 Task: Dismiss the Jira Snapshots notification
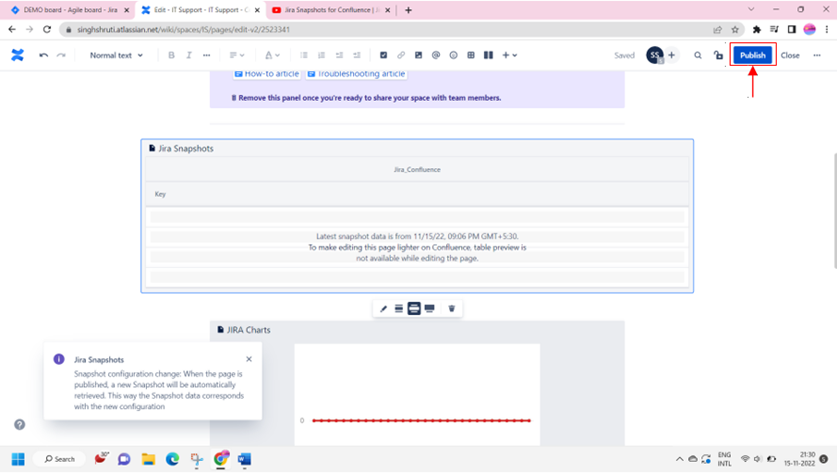point(249,359)
